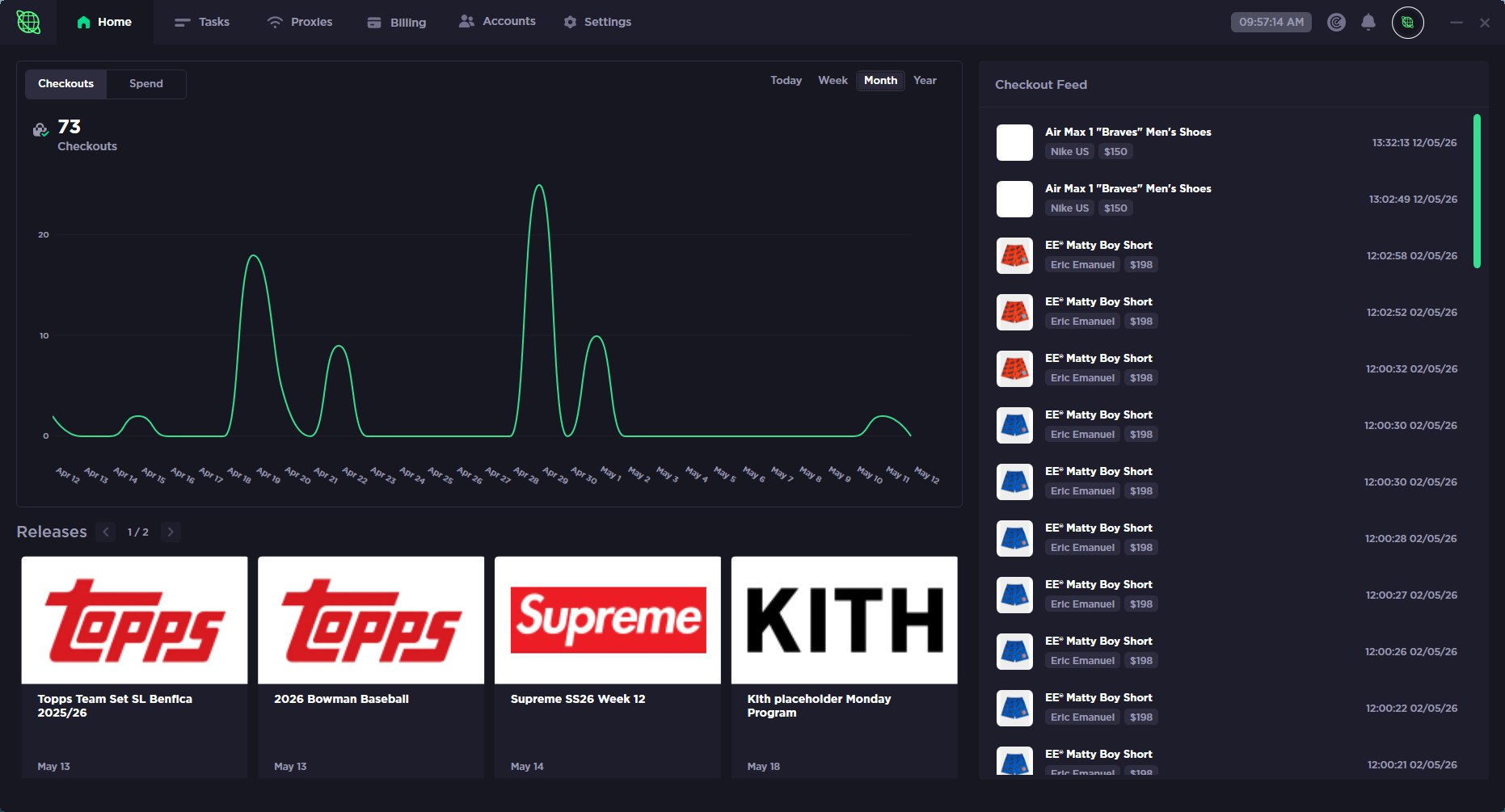Screen dimensions: 1505x812
Task: Minimize the bot dashboard window
Action: pyautogui.click(x=1457, y=23)
